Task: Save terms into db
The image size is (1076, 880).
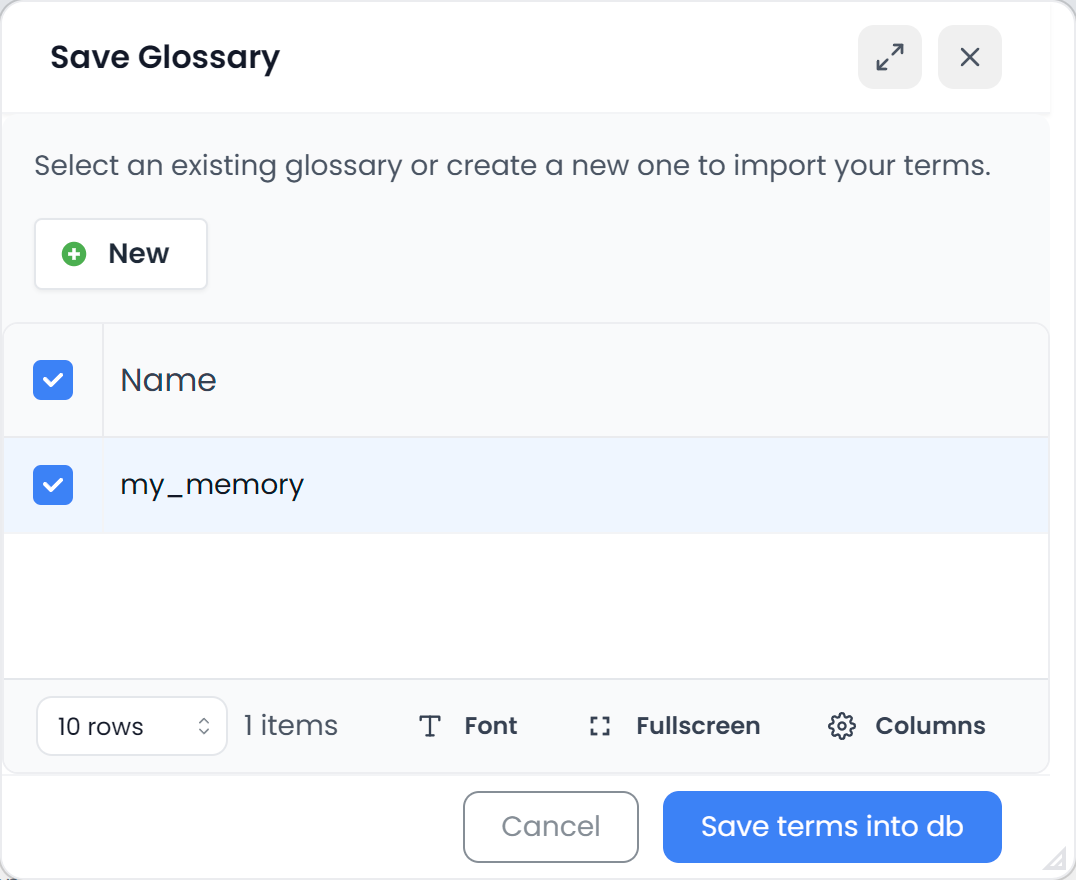Action: 831,827
